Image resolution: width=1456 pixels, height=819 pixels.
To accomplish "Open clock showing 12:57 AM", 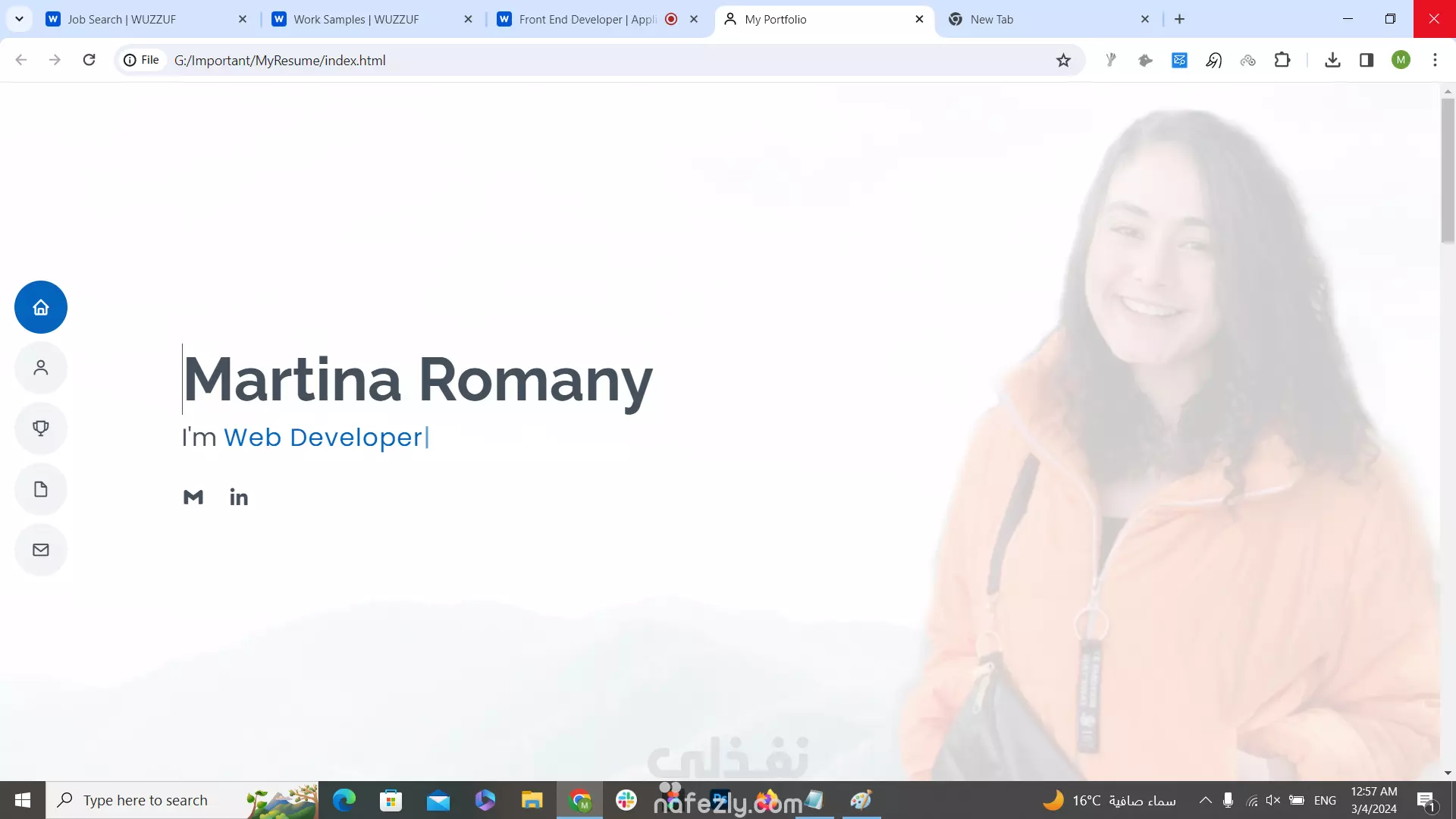I will [x=1373, y=800].
